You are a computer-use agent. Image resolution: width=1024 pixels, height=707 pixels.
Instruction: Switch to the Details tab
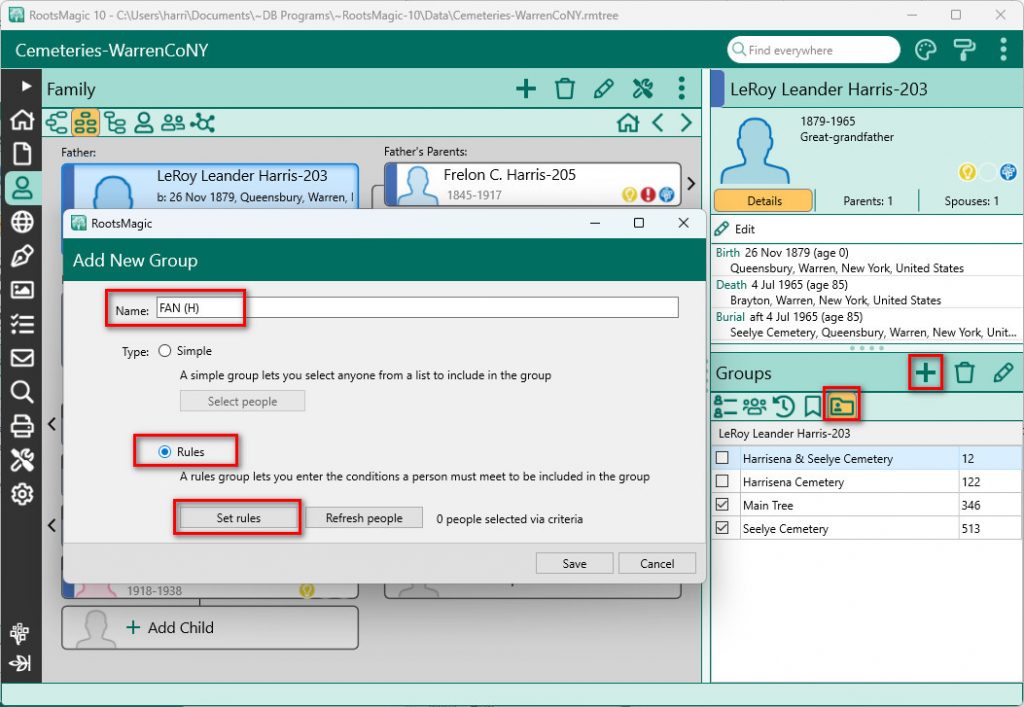[764, 200]
